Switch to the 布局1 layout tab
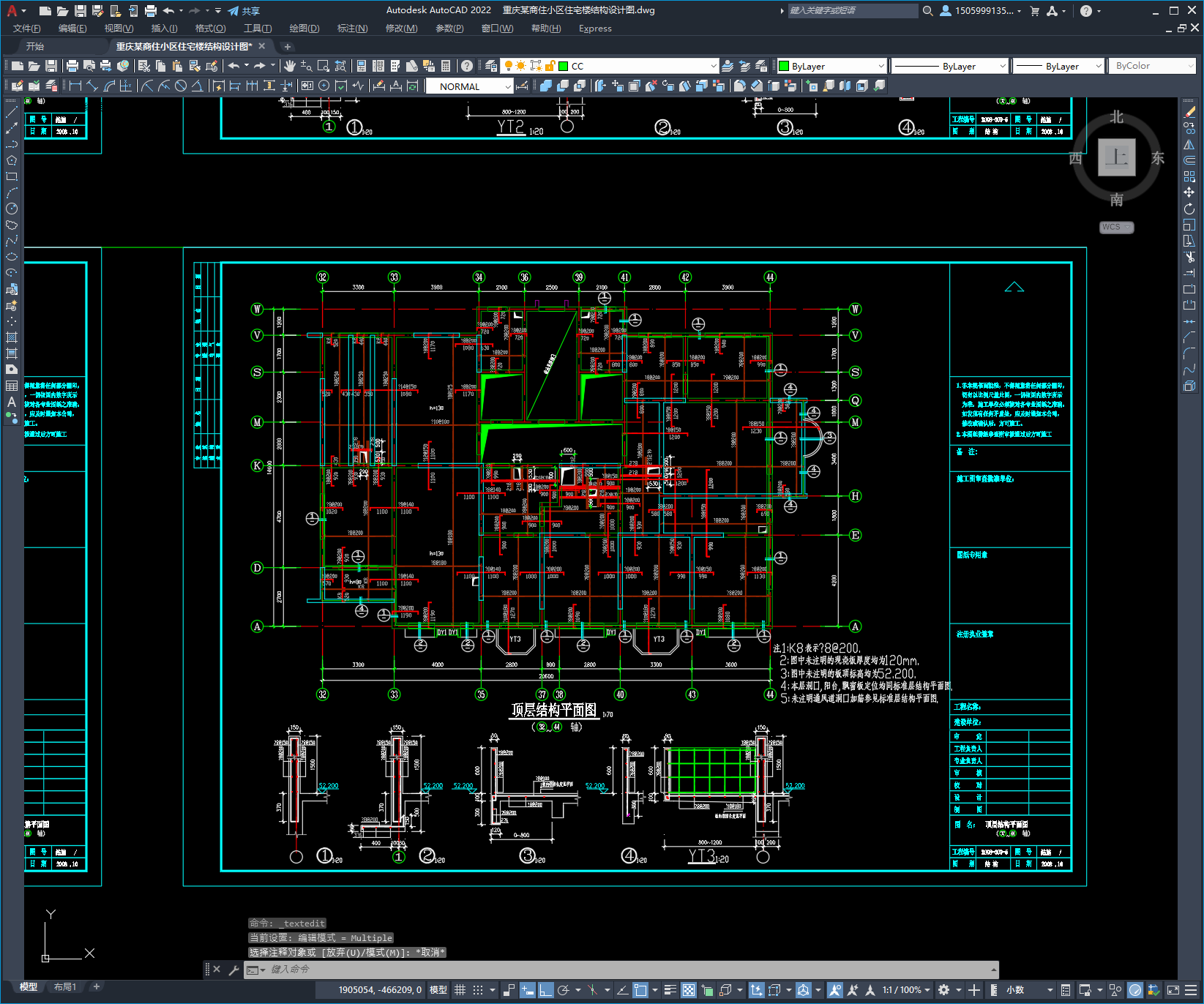 [65, 987]
